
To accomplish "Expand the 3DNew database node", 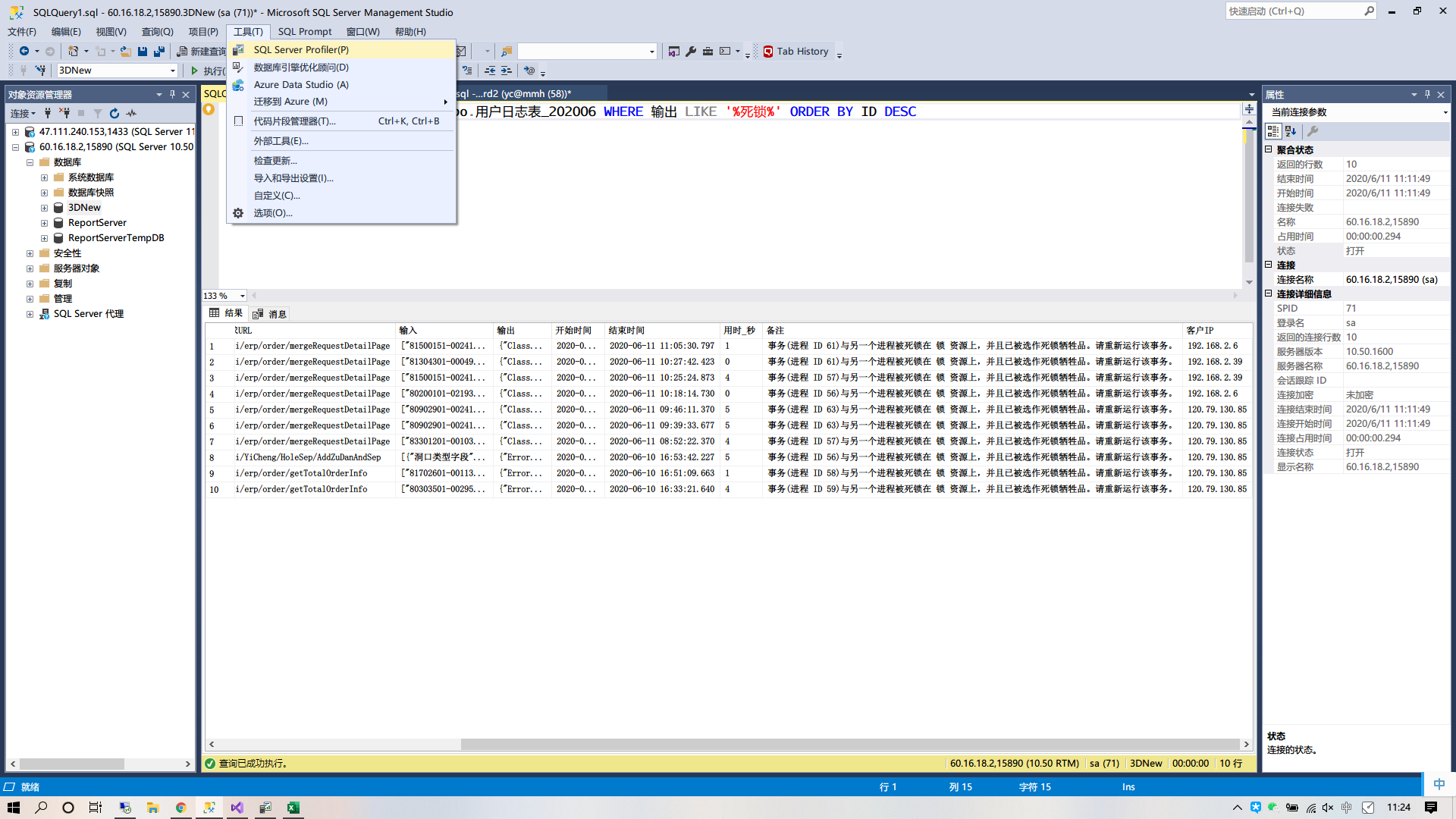I will click(x=44, y=208).
